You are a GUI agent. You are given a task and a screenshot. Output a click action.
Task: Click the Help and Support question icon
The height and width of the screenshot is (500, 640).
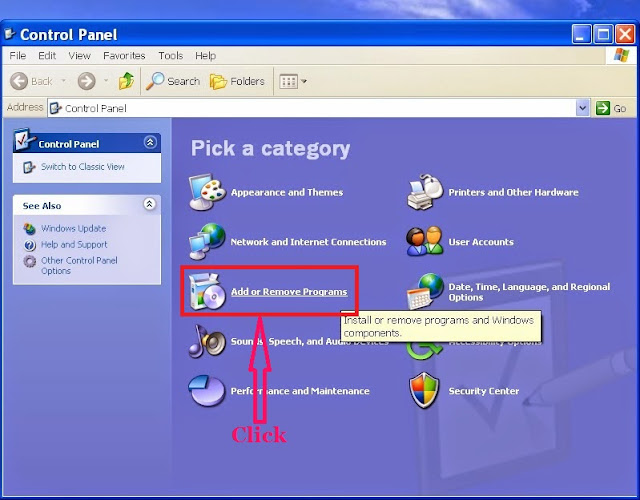[29, 245]
